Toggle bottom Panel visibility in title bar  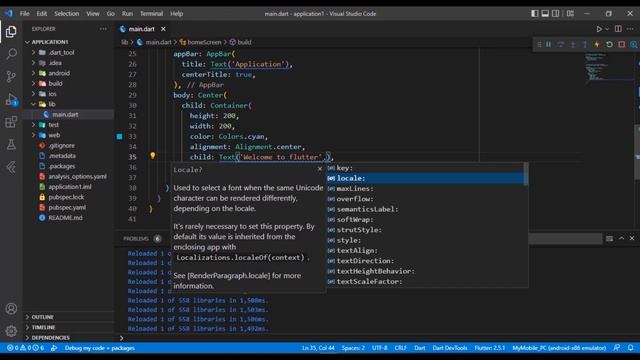point(545,13)
